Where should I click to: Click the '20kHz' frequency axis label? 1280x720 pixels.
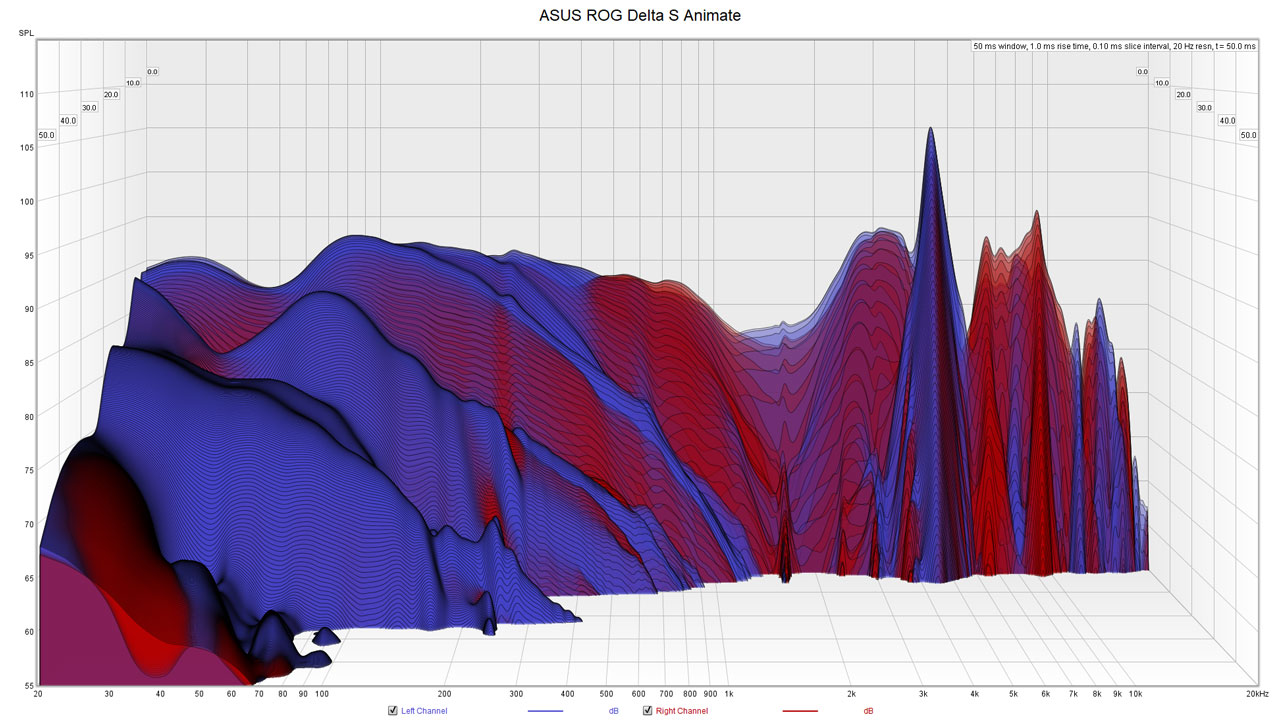point(1257,693)
